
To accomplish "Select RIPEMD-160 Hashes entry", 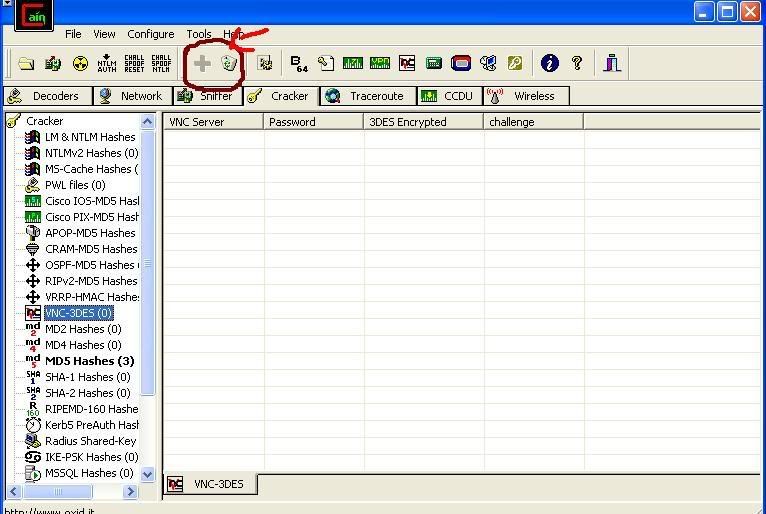I will point(91,409).
